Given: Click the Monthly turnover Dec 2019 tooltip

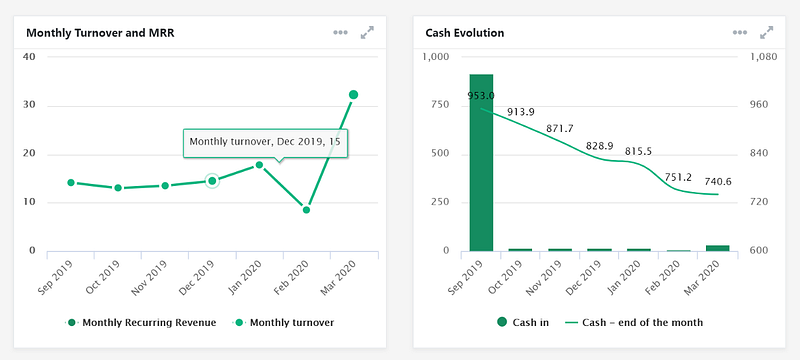Looking at the screenshot, I should click(265, 141).
